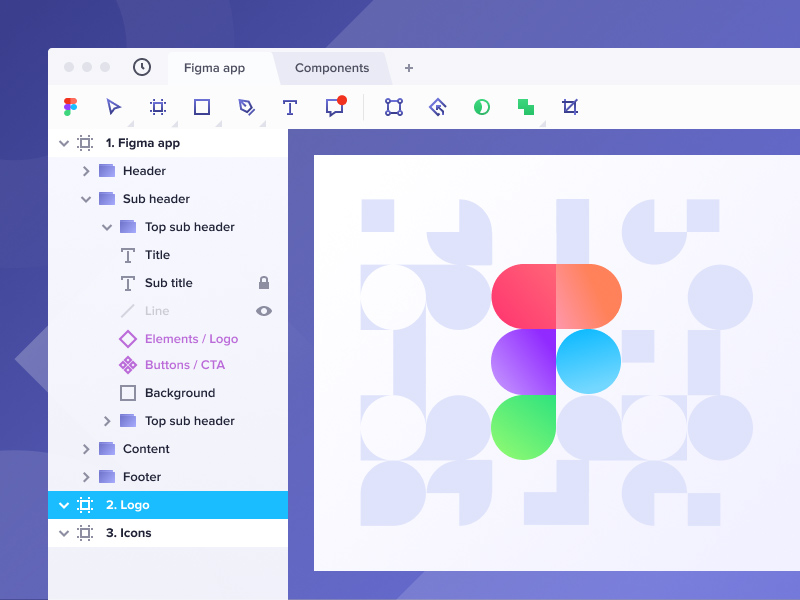This screenshot has height=600, width=800.
Task: Collapse the 2. Logo frame
Action: 64,505
